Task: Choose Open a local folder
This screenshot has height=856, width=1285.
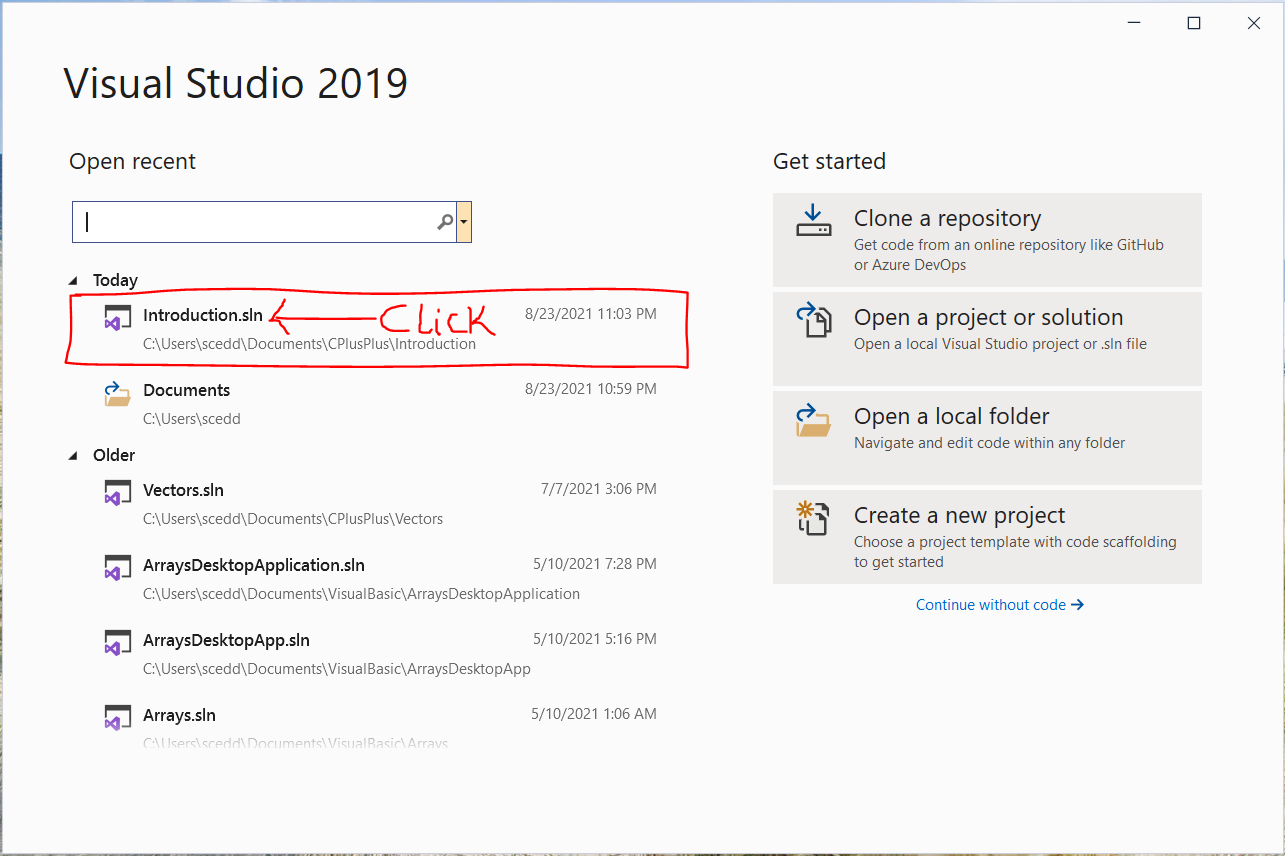Action: click(987, 438)
